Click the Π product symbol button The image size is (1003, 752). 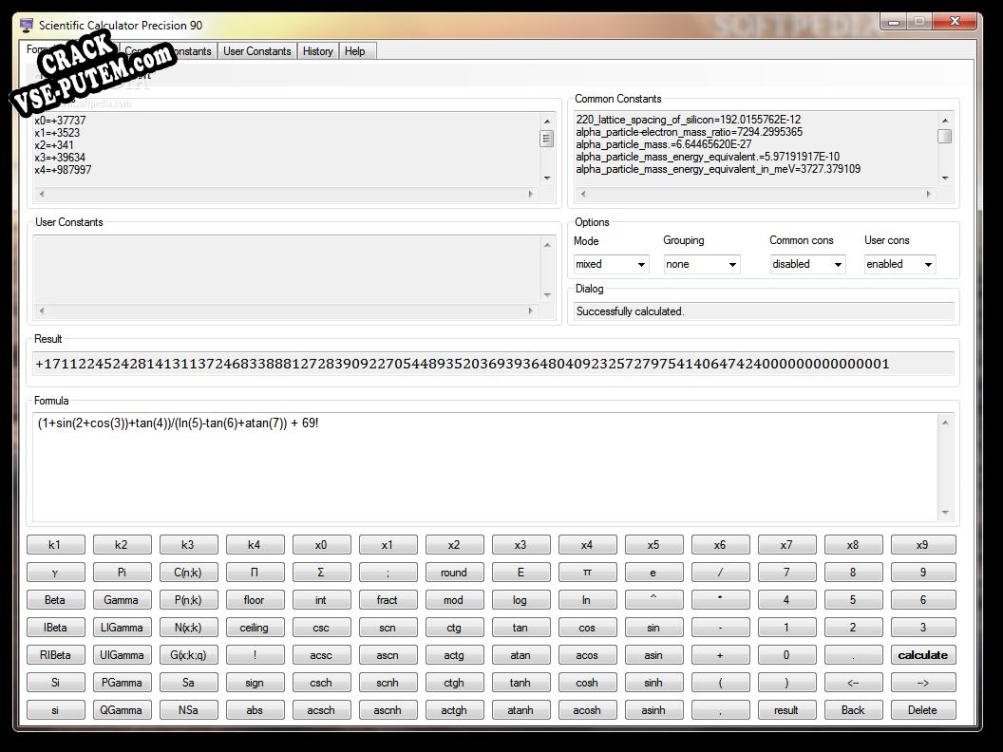(x=254, y=572)
